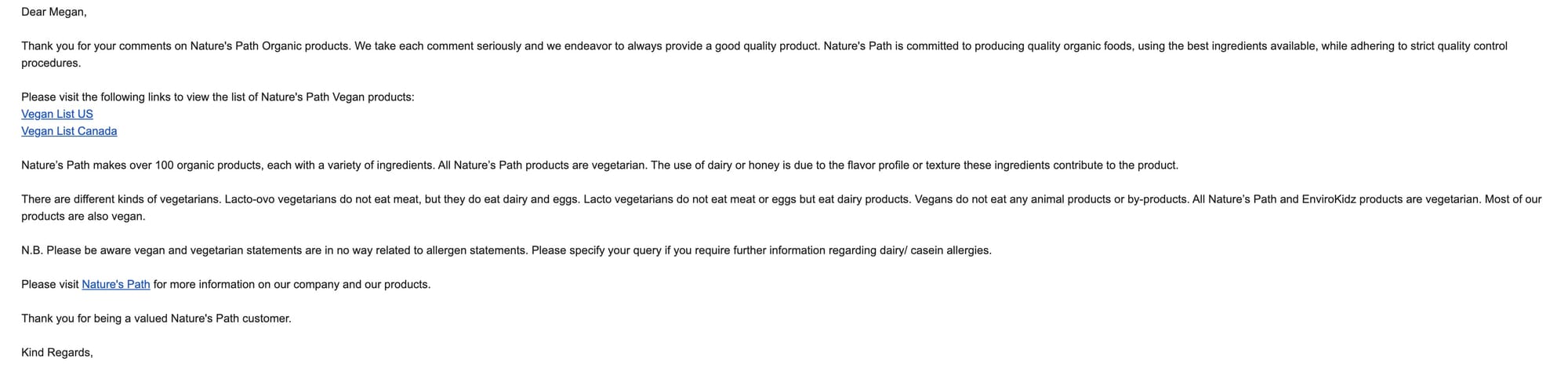Viewport: 1568px width, 375px height.
Task: Click the 'use of dairy or honey' sentence
Action: pos(915,165)
